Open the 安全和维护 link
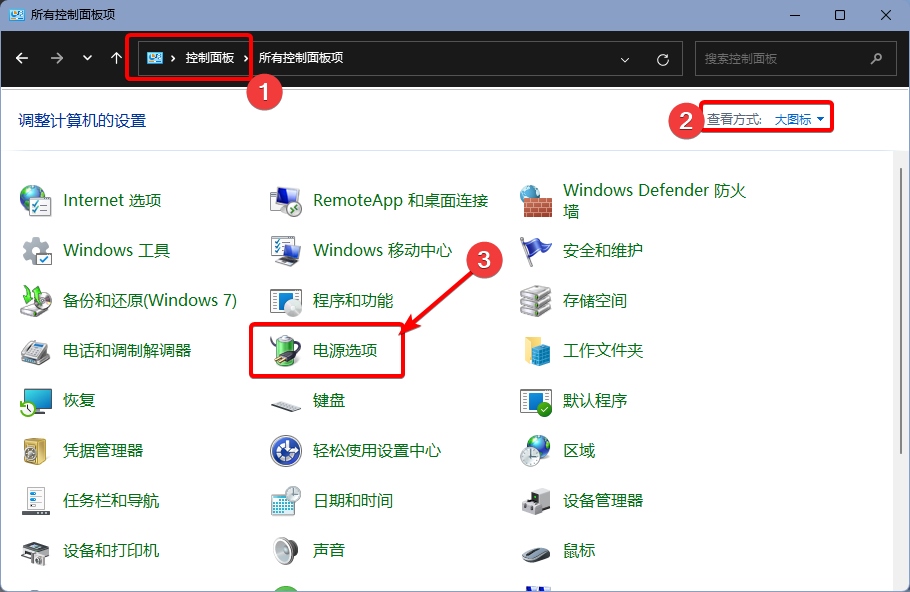Viewport: 910px width, 592px height. [602, 251]
